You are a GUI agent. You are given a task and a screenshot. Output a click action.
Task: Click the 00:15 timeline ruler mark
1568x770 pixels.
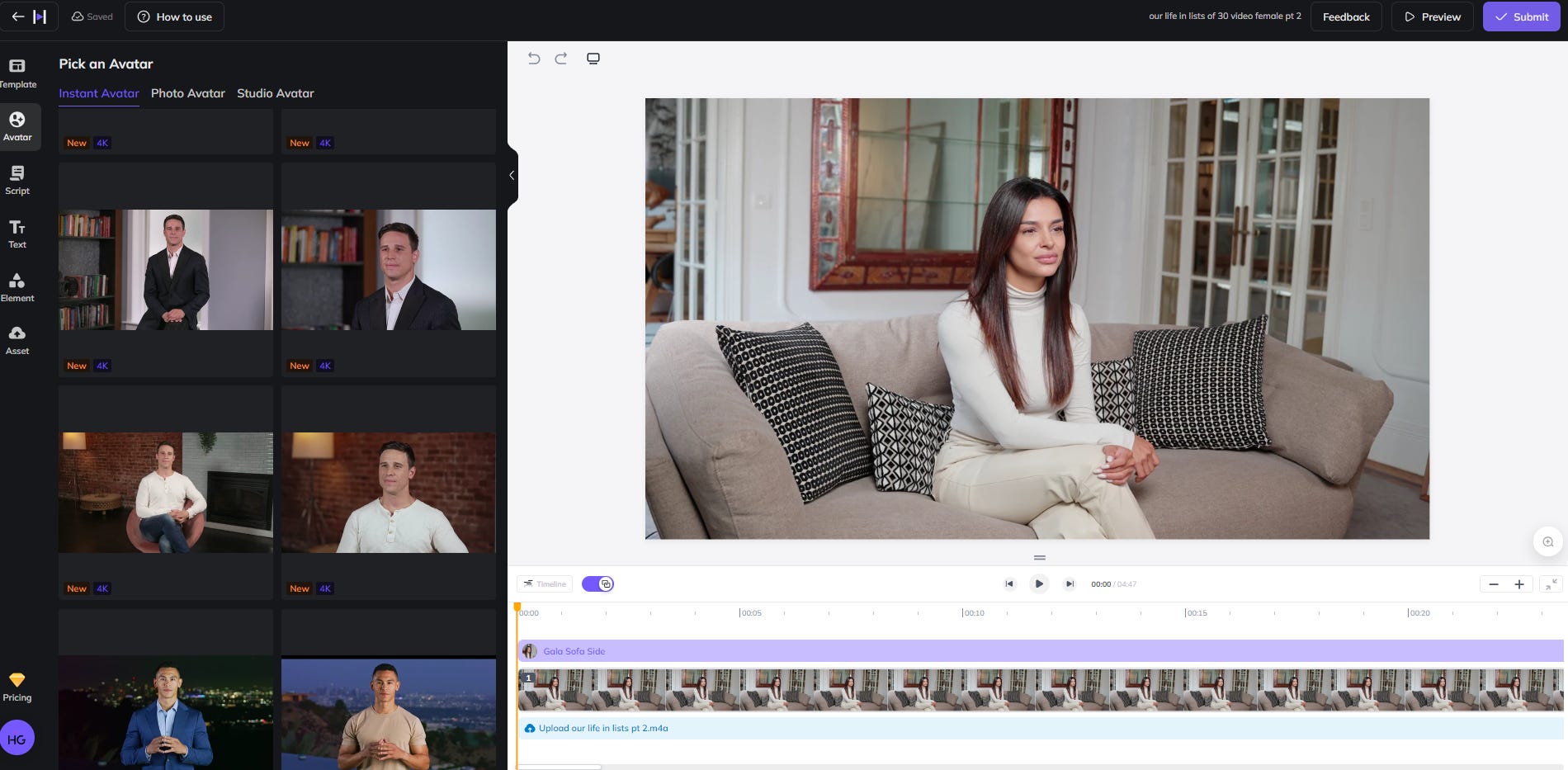tap(1196, 613)
